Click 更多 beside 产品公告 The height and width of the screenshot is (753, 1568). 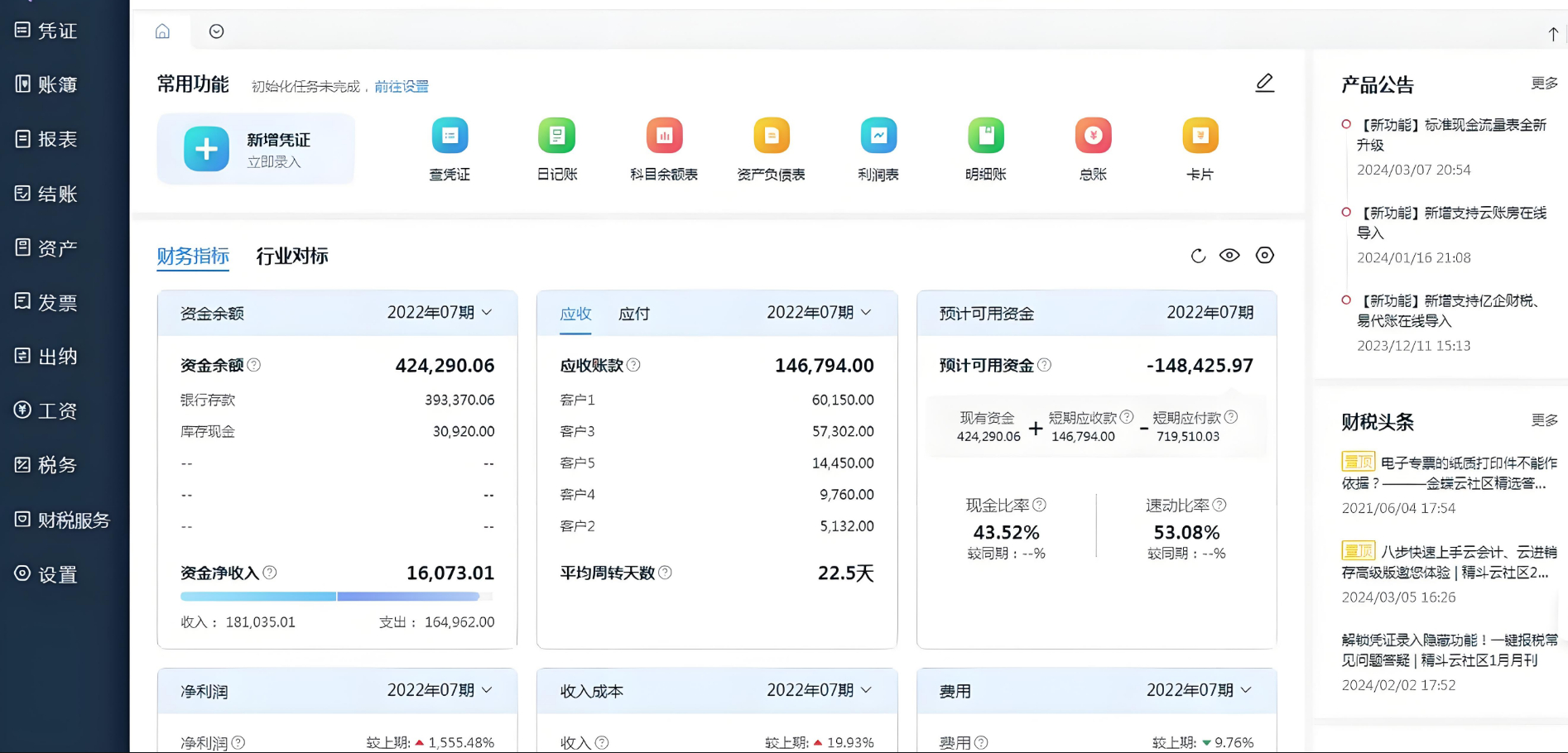[1545, 83]
